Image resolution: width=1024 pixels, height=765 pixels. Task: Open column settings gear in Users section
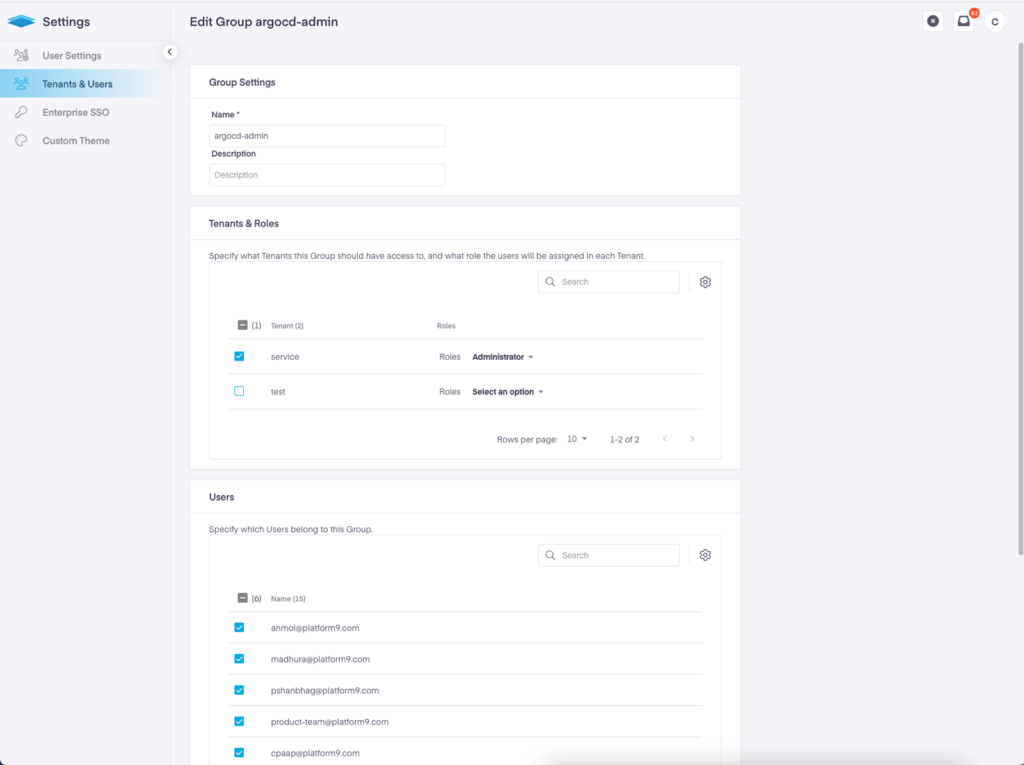[705, 554]
